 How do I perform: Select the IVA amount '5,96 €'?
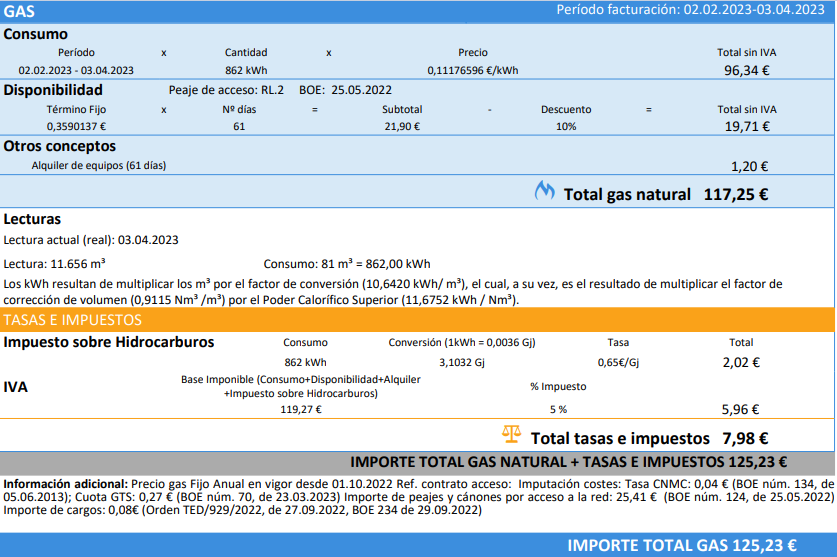click(x=740, y=410)
